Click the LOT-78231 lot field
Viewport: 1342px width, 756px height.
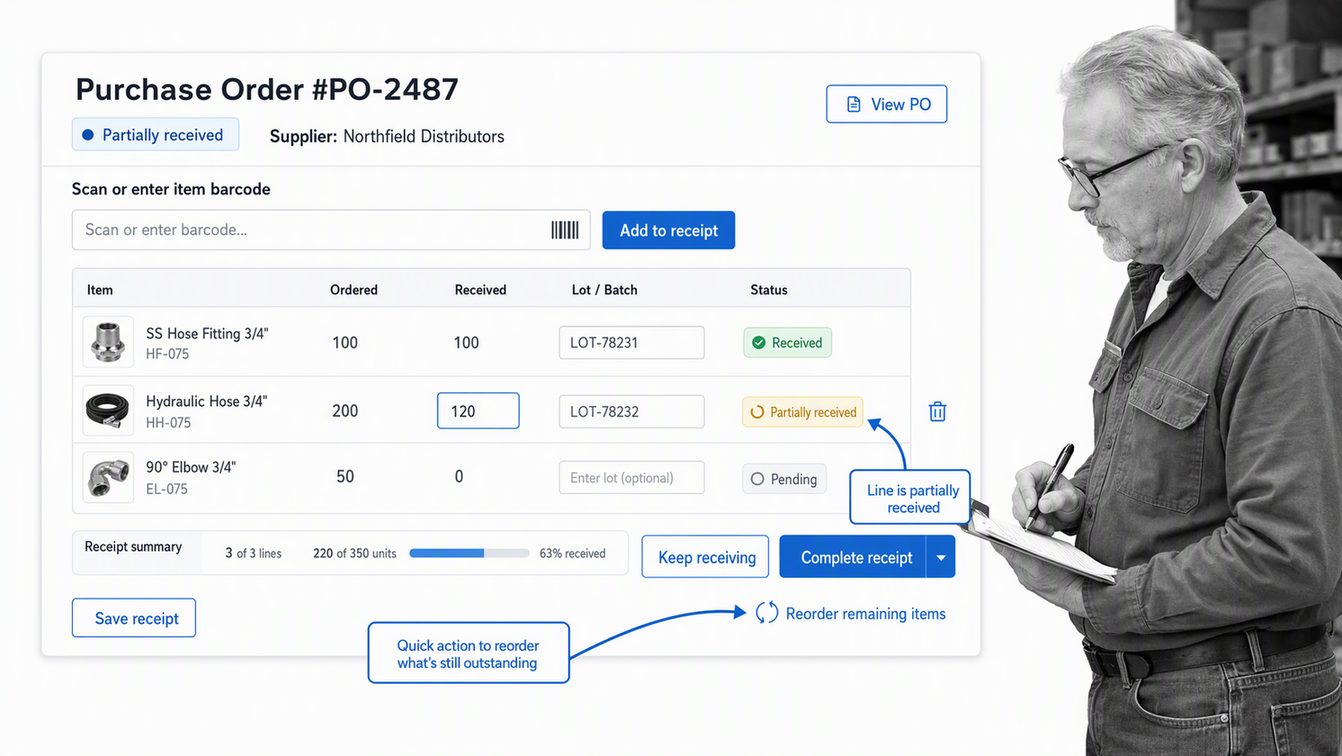coord(631,342)
